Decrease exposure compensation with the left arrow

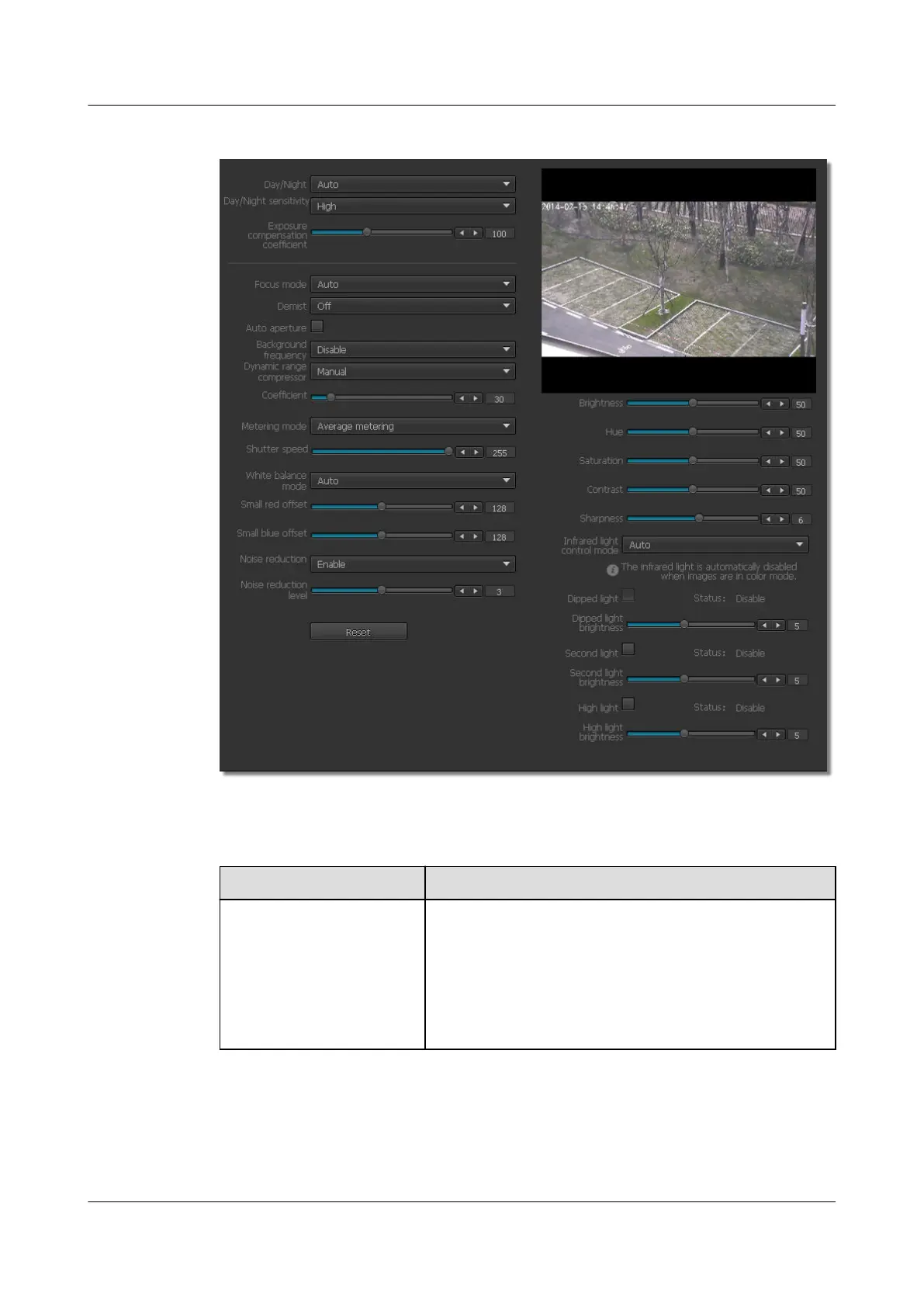(x=462, y=233)
